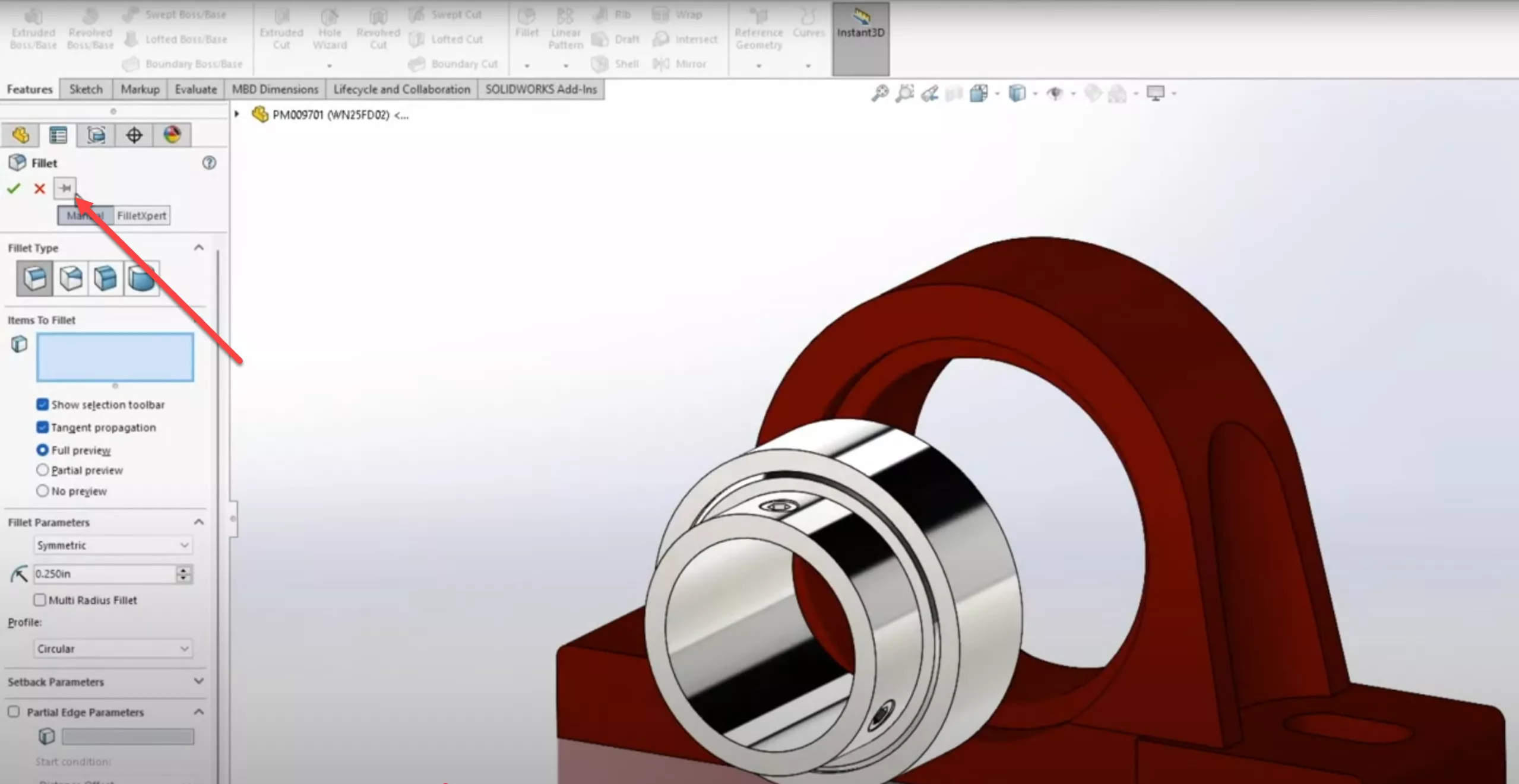Open Hide/Show Items dropdown arrow
The height and width of the screenshot is (784, 1519).
pos(1072,94)
